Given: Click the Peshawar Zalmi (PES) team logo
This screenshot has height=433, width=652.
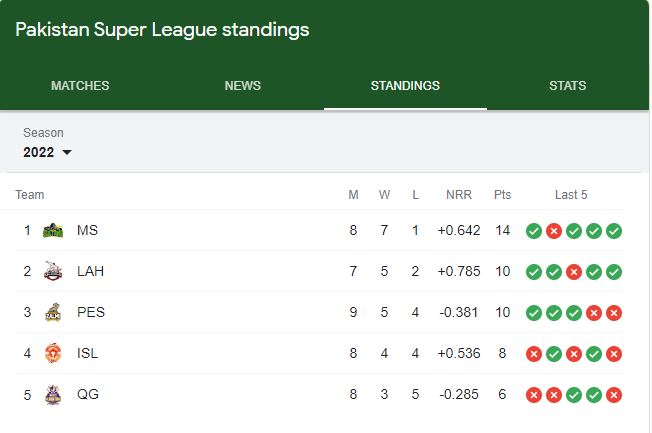Looking at the screenshot, I should coord(53,312).
